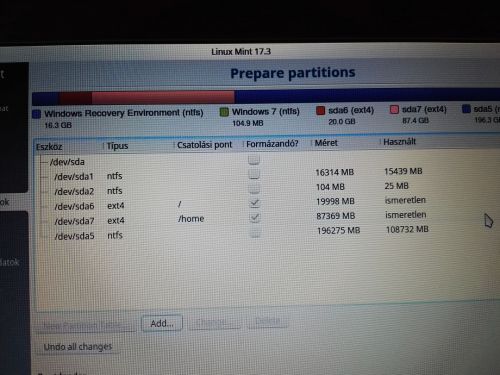
Task: Click the New partition table button
Action: (x=86, y=325)
